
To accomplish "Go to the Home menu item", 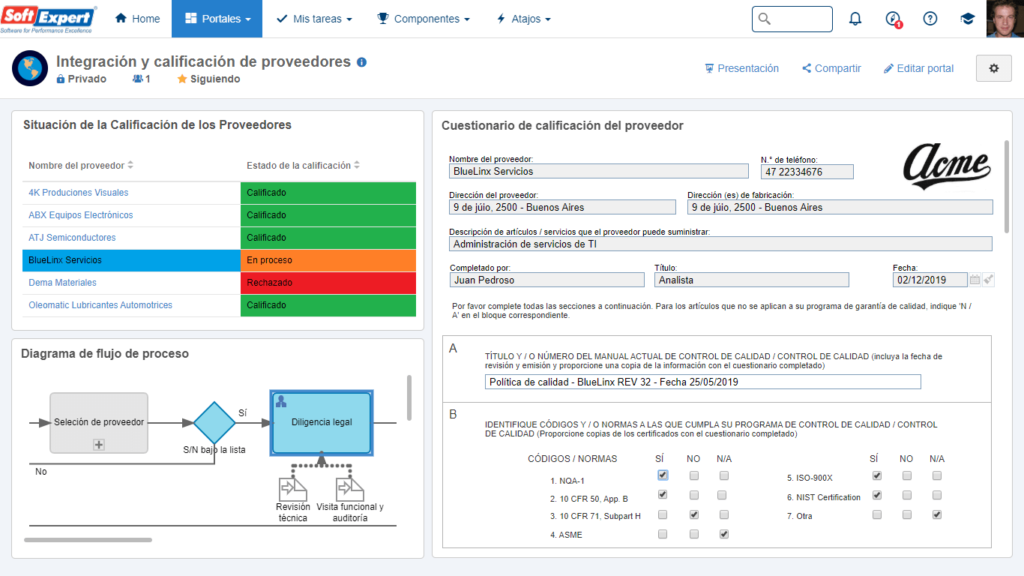I will pyautogui.click(x=137, y=19).
